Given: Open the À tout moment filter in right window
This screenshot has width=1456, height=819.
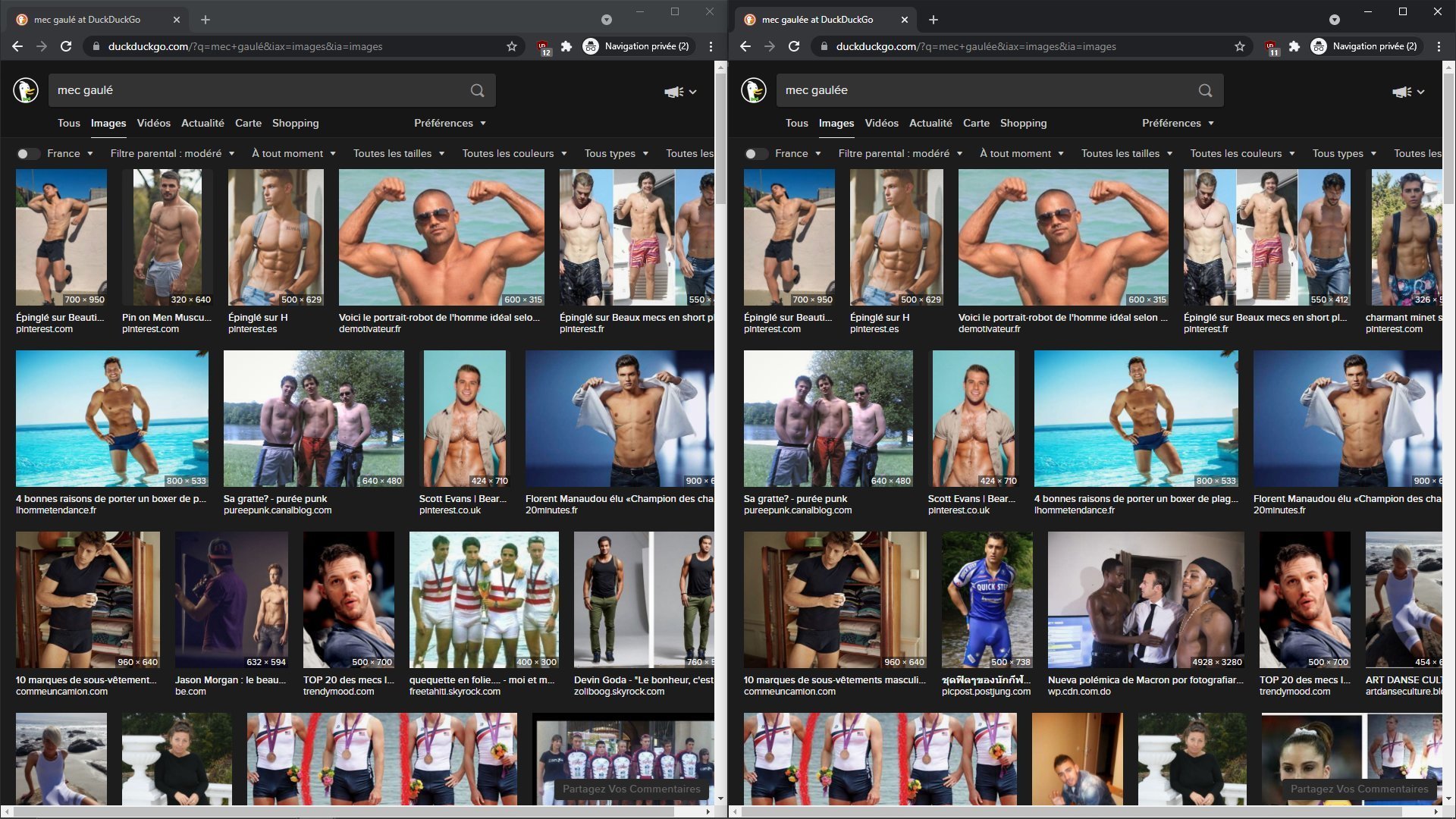Looking at the screenshot, I should [1021, 153].
